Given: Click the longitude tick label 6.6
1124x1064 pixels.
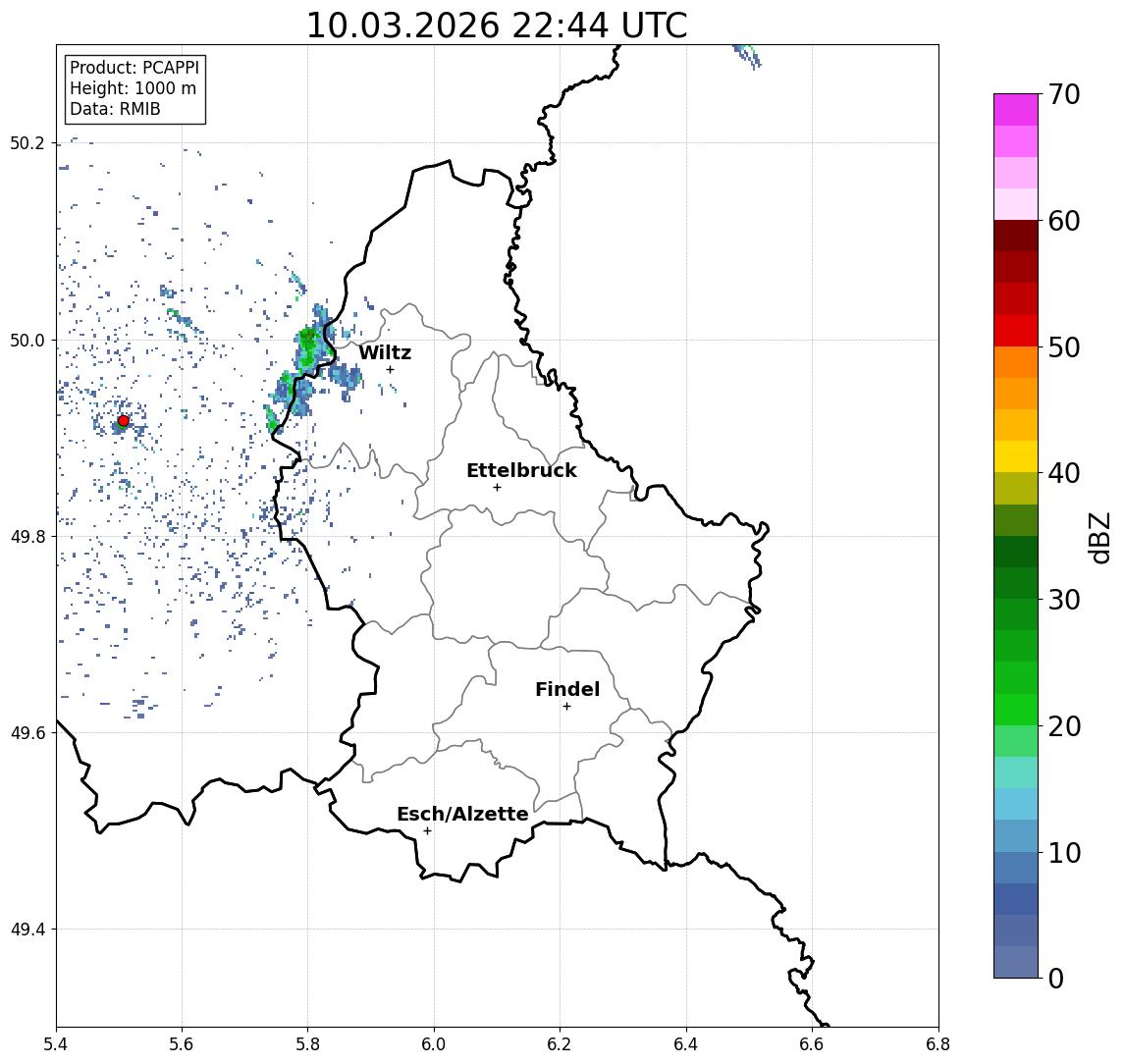Looking at the screenshot, I should tap(812, 1044).
